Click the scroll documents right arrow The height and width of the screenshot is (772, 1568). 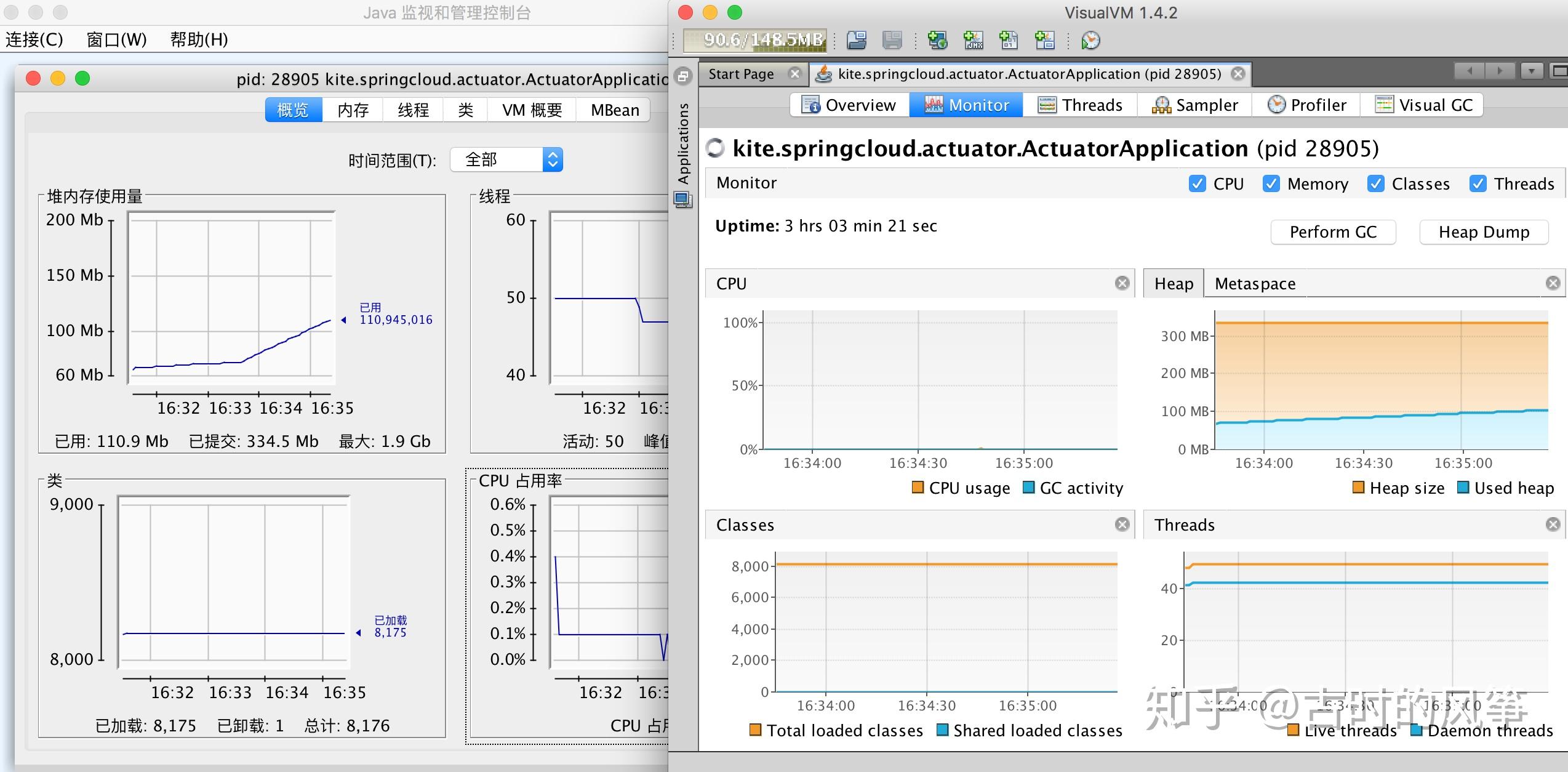(x=1500, y=71)
